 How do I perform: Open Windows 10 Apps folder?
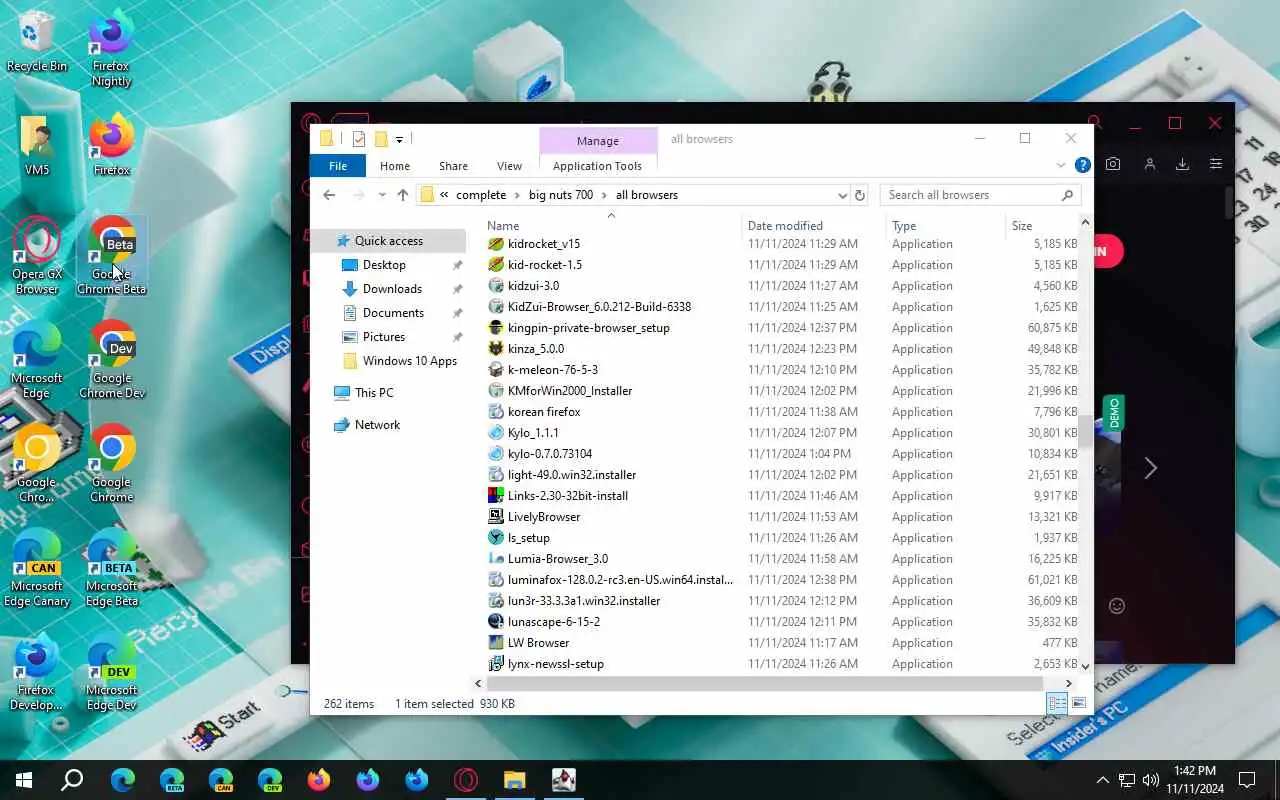click(x=409, y=361)
